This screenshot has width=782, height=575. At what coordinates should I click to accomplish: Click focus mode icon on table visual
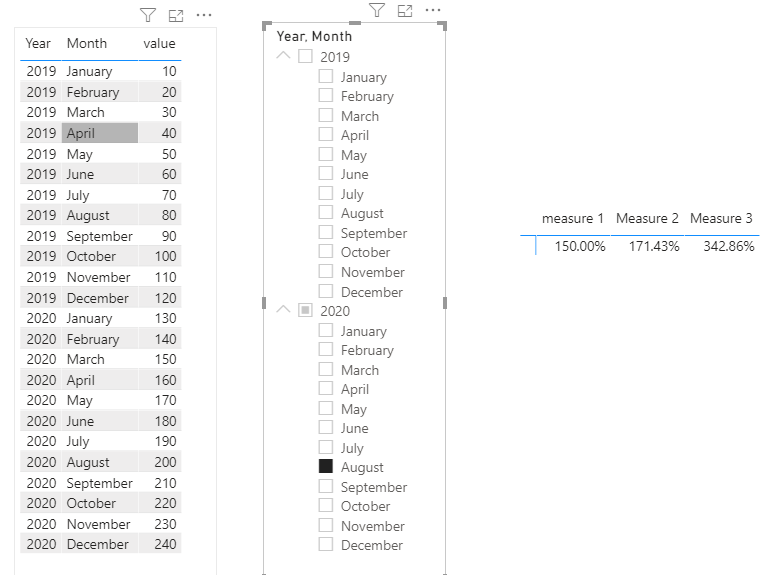pyautogui.click(x=176, y=16)
